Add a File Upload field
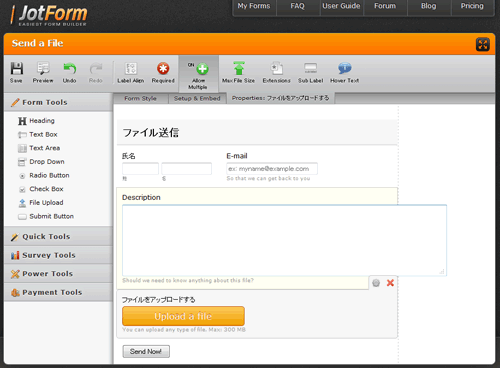Image resolution: width=500 pixels, height=368 pixels. (41, 203)
